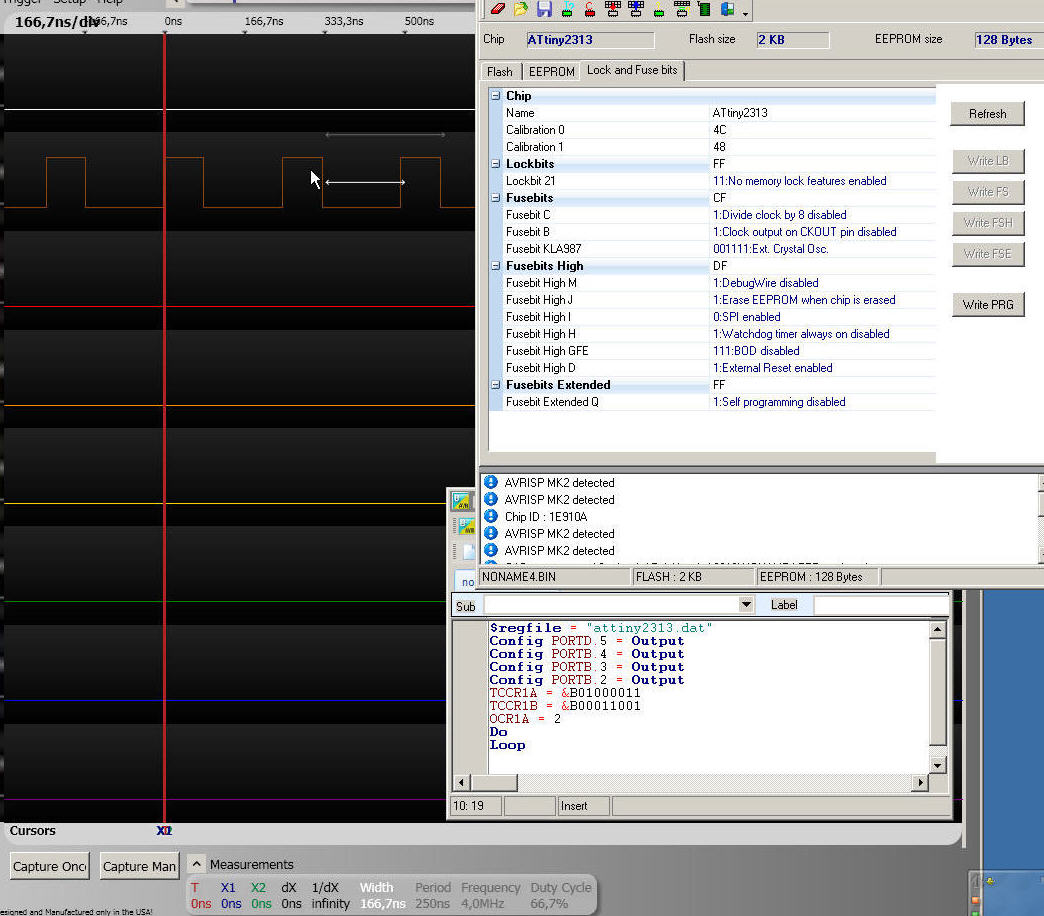Click the dark green chip icon in toolbar
The height and width of the screenshot is (916, 1044).
click(x=704, y=9)
